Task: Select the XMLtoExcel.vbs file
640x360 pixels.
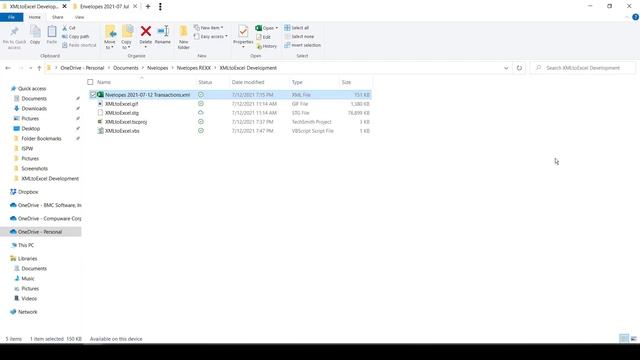Action: click(122, 131)
